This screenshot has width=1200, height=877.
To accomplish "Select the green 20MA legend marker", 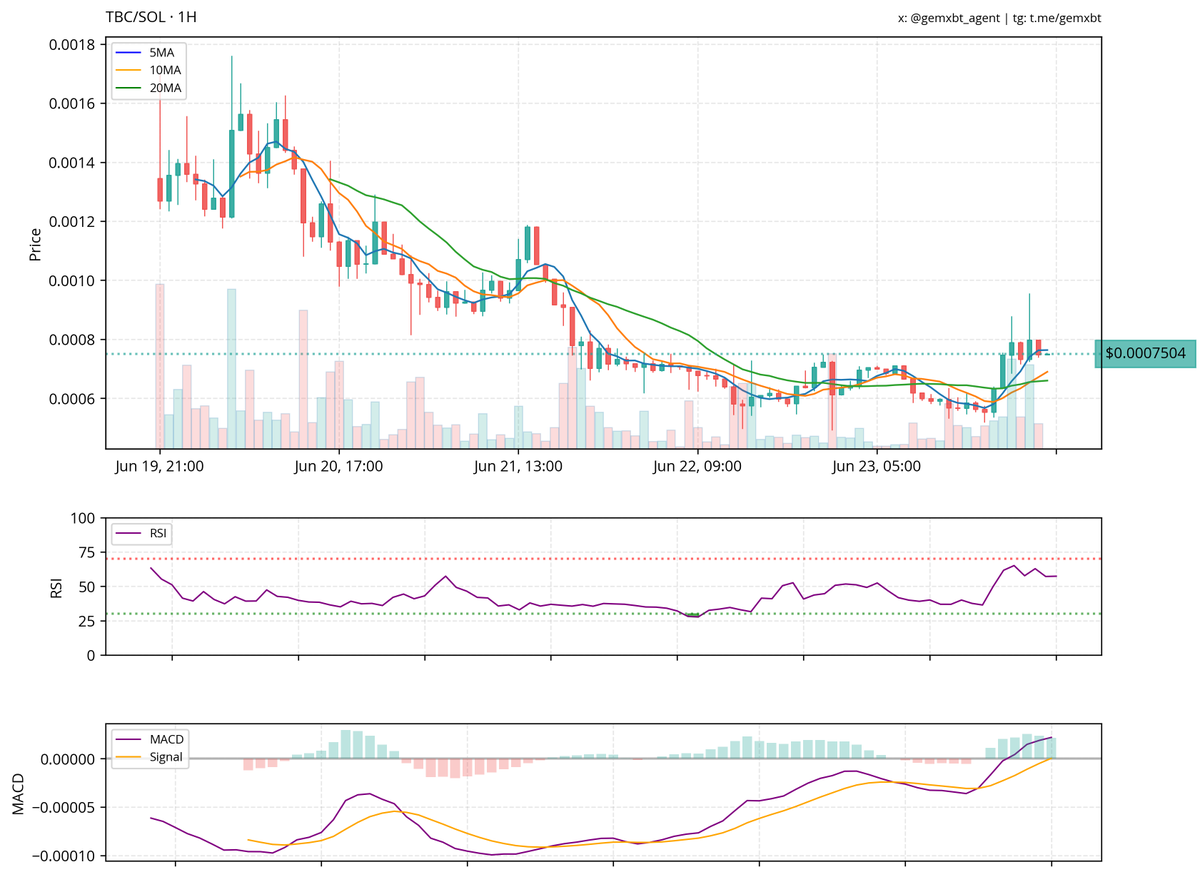I will [x=128, y=87].
